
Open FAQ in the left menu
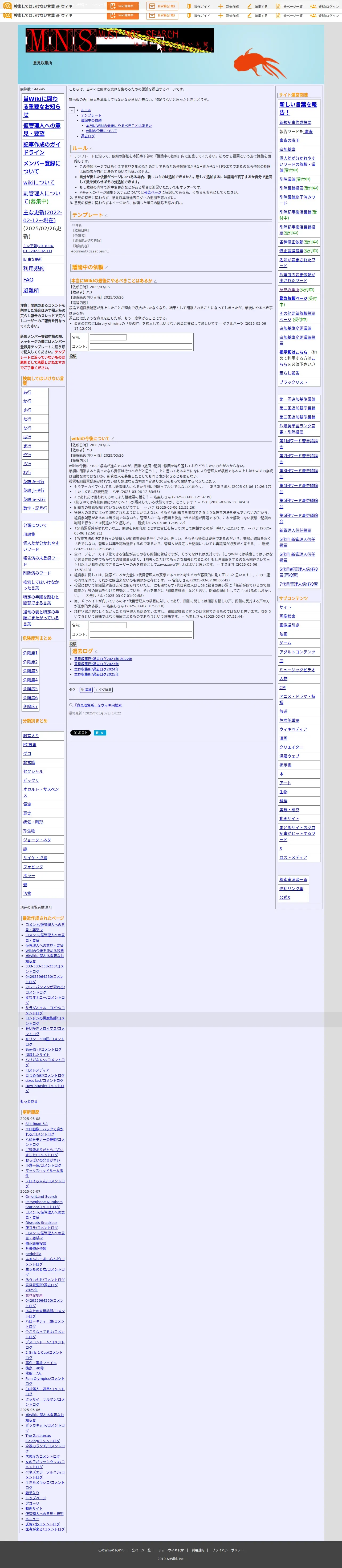[28, 280]
